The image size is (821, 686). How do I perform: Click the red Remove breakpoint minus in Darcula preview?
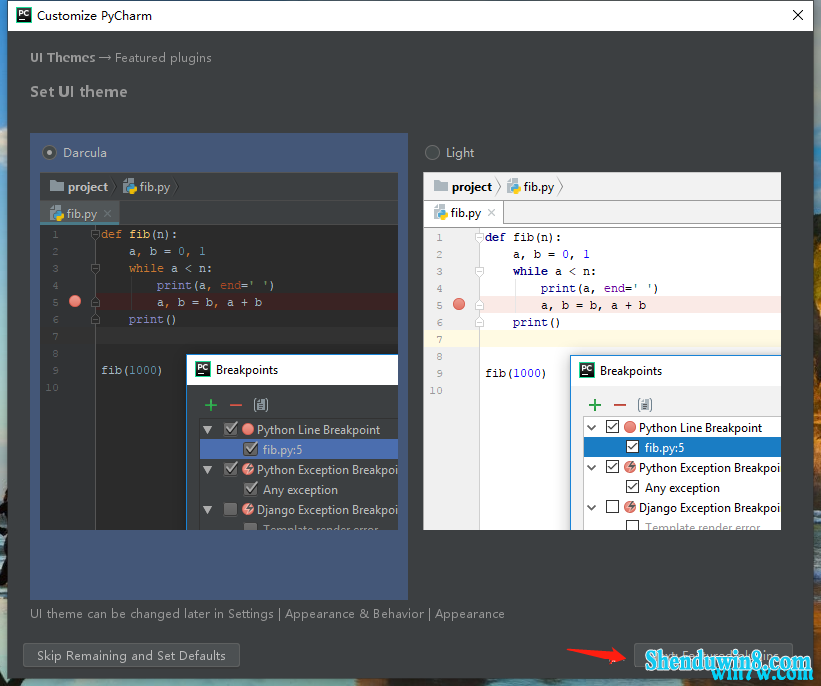pos(236,405)
